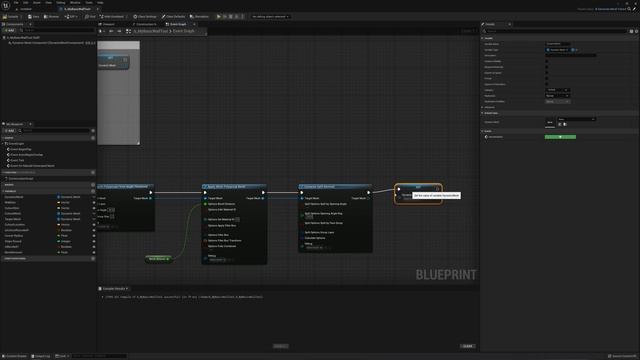Navigate forward in graph history
The height and width of the screenshot is (360, 640).
[119, 31]
